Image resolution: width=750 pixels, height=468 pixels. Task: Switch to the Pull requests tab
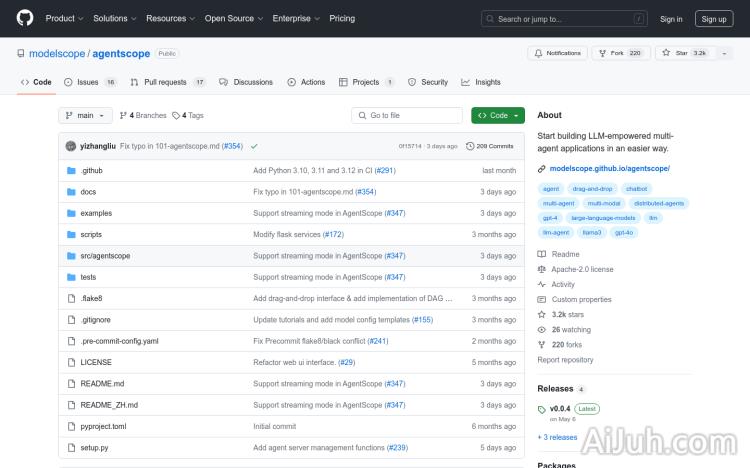coord(165,82)
